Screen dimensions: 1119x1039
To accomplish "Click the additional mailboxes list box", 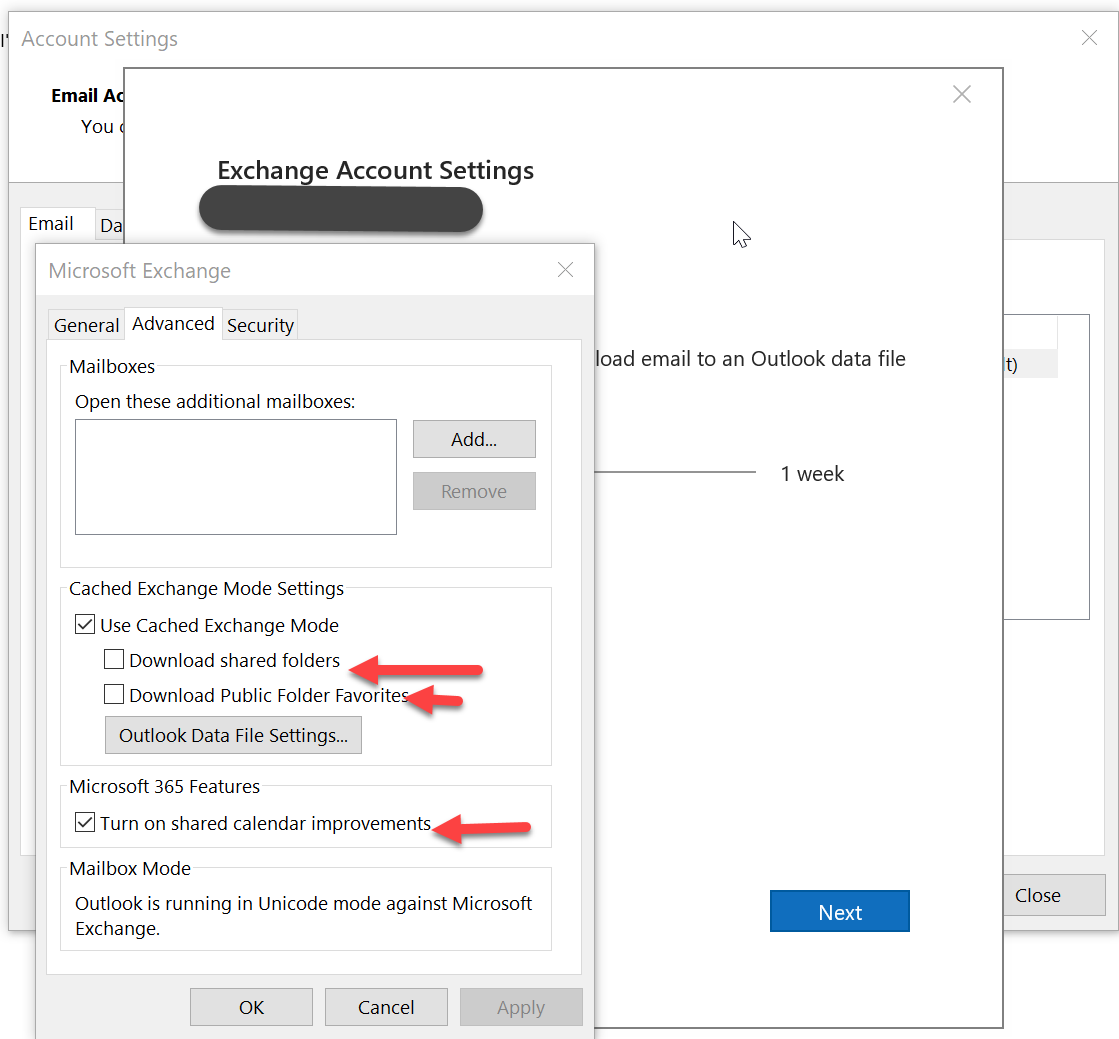I will click(x=235, y=477).
